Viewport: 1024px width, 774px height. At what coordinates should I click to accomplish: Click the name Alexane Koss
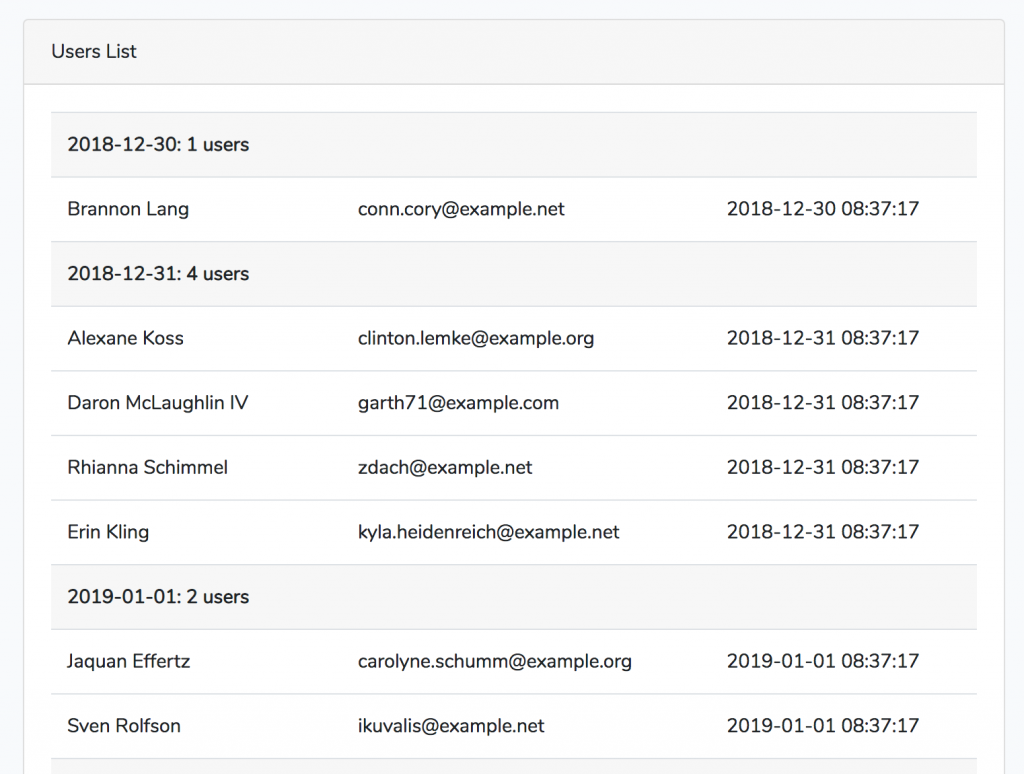pos(125,338)
